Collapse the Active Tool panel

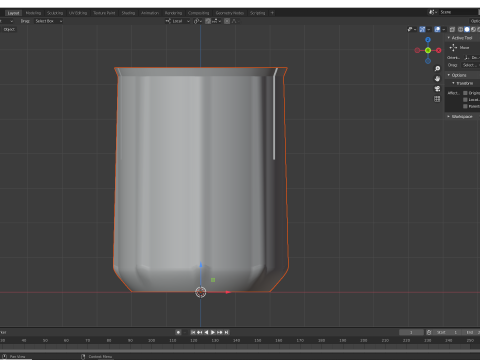tap(463, 38)
